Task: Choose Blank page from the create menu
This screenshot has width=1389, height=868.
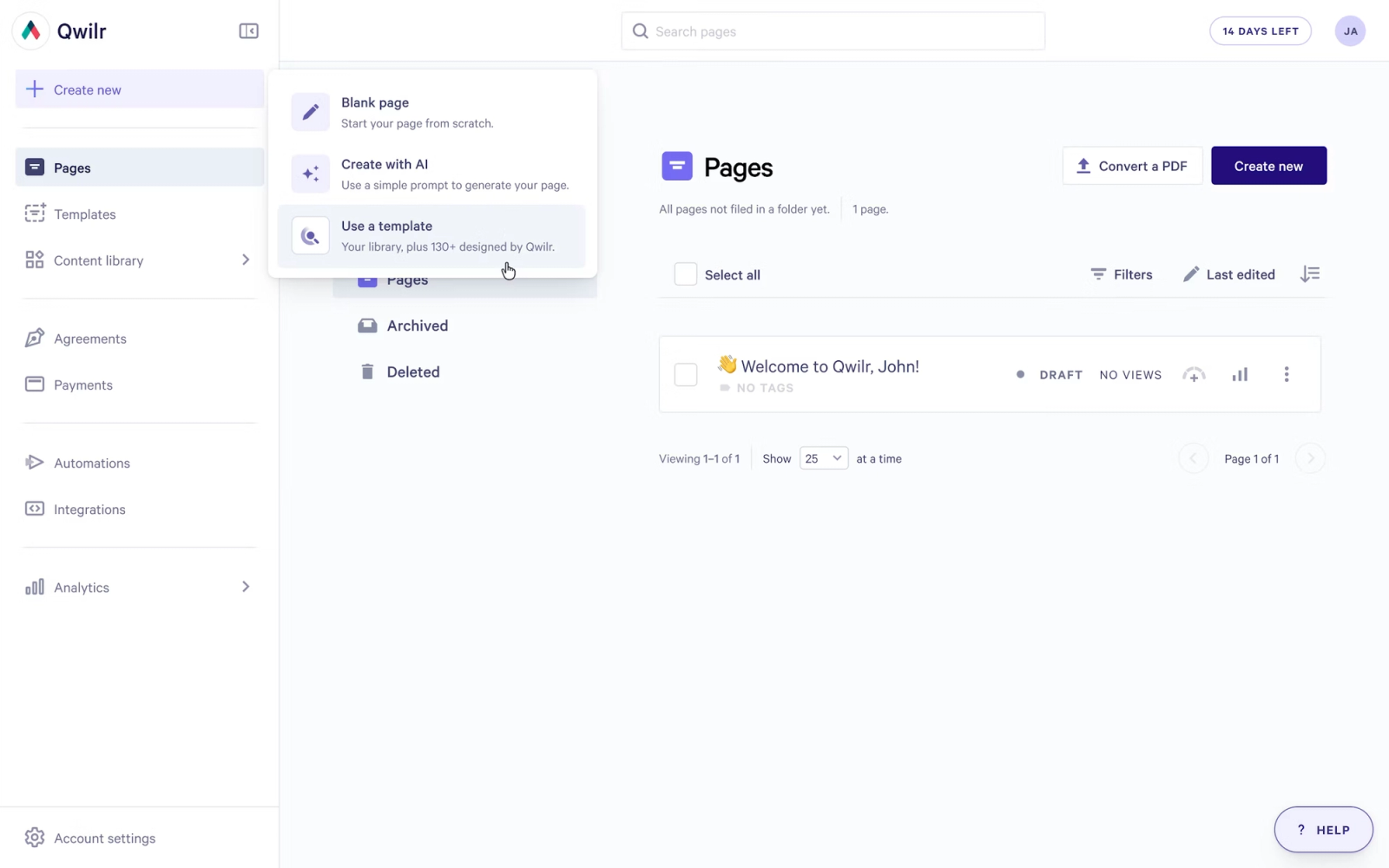Action: pos(431,112)
